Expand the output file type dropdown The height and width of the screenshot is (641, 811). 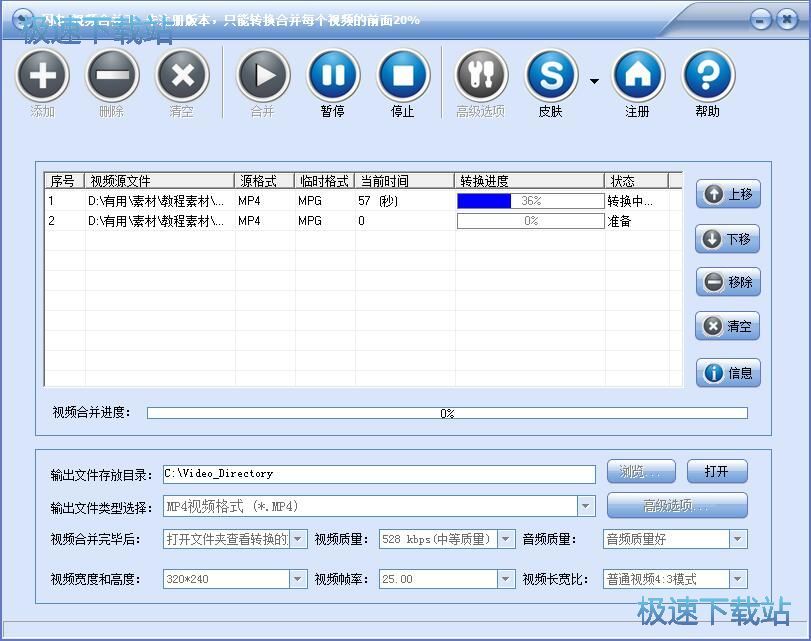tap(586, 506)
